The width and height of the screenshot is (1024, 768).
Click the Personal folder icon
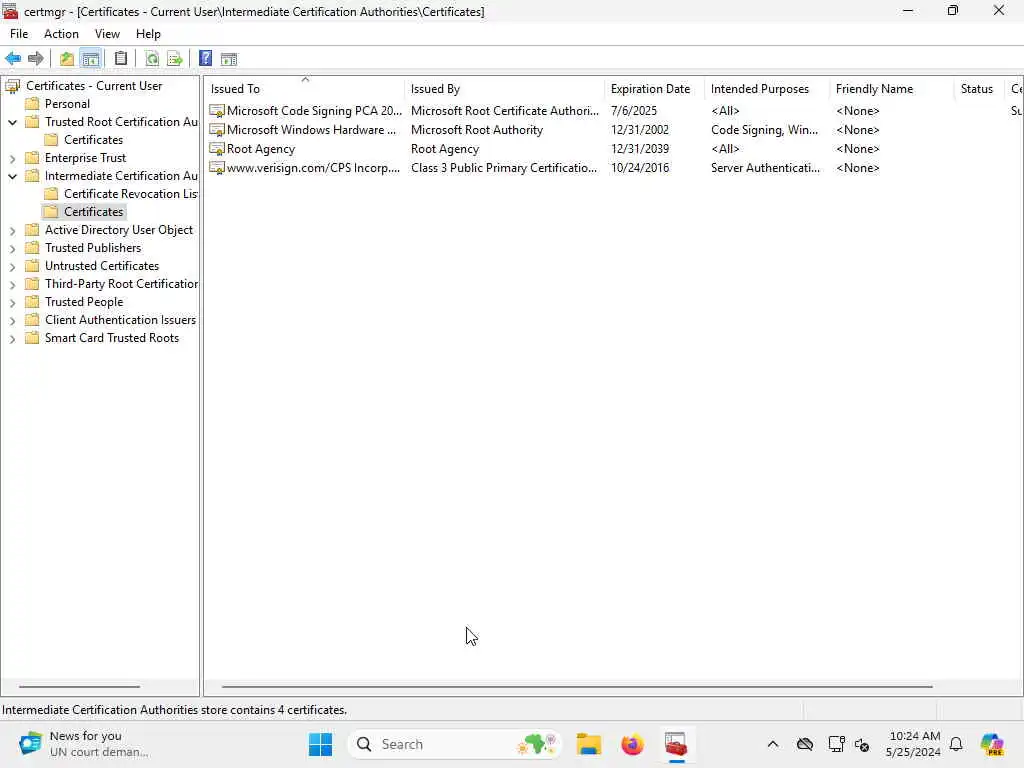pyautogui.click(x=32, y=104)
